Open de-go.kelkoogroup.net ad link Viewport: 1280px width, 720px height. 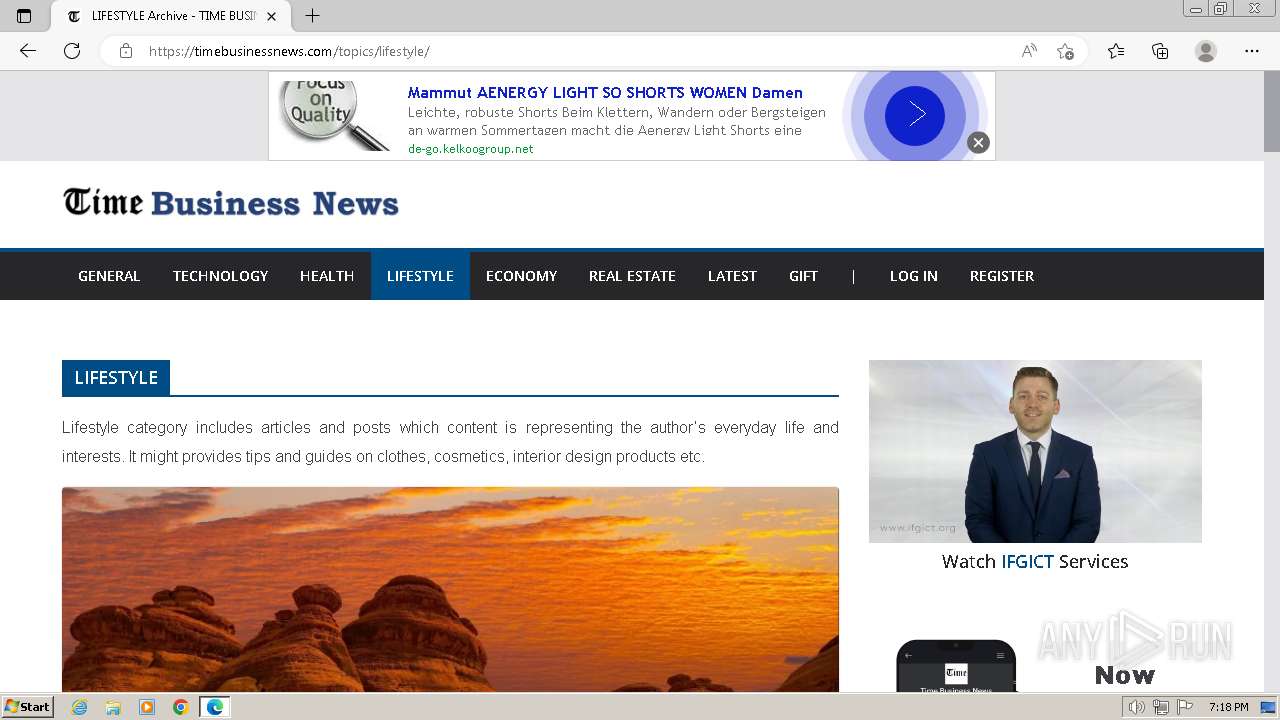pos(470,149)
